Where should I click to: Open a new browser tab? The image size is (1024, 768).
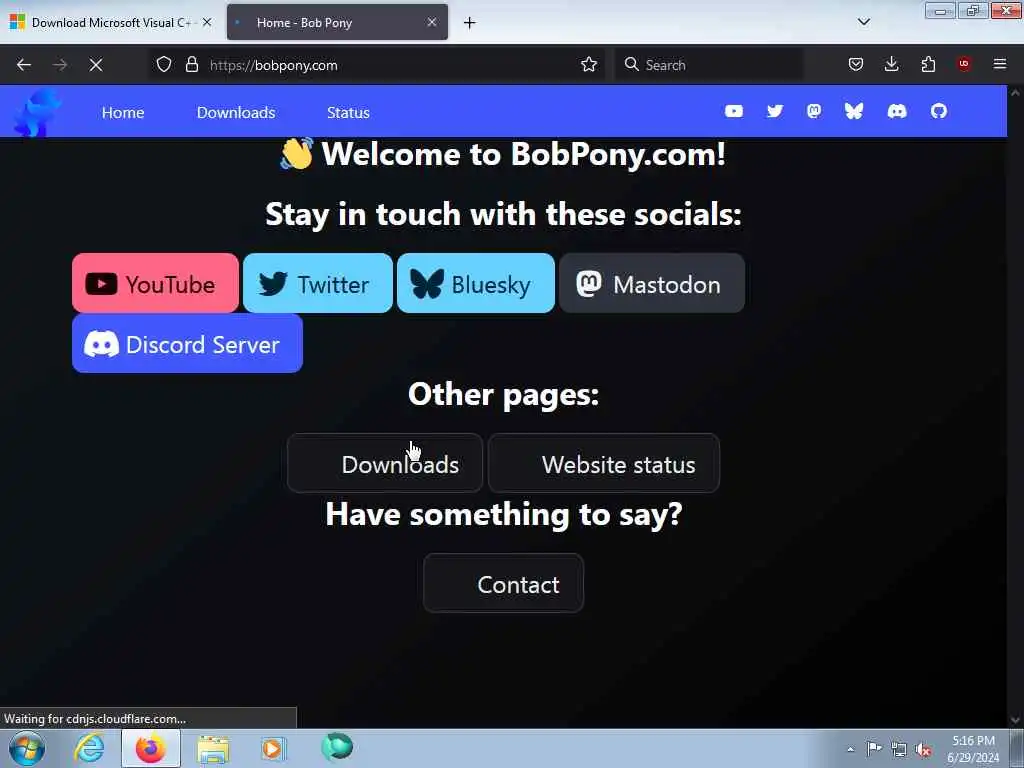click(469, 23)
